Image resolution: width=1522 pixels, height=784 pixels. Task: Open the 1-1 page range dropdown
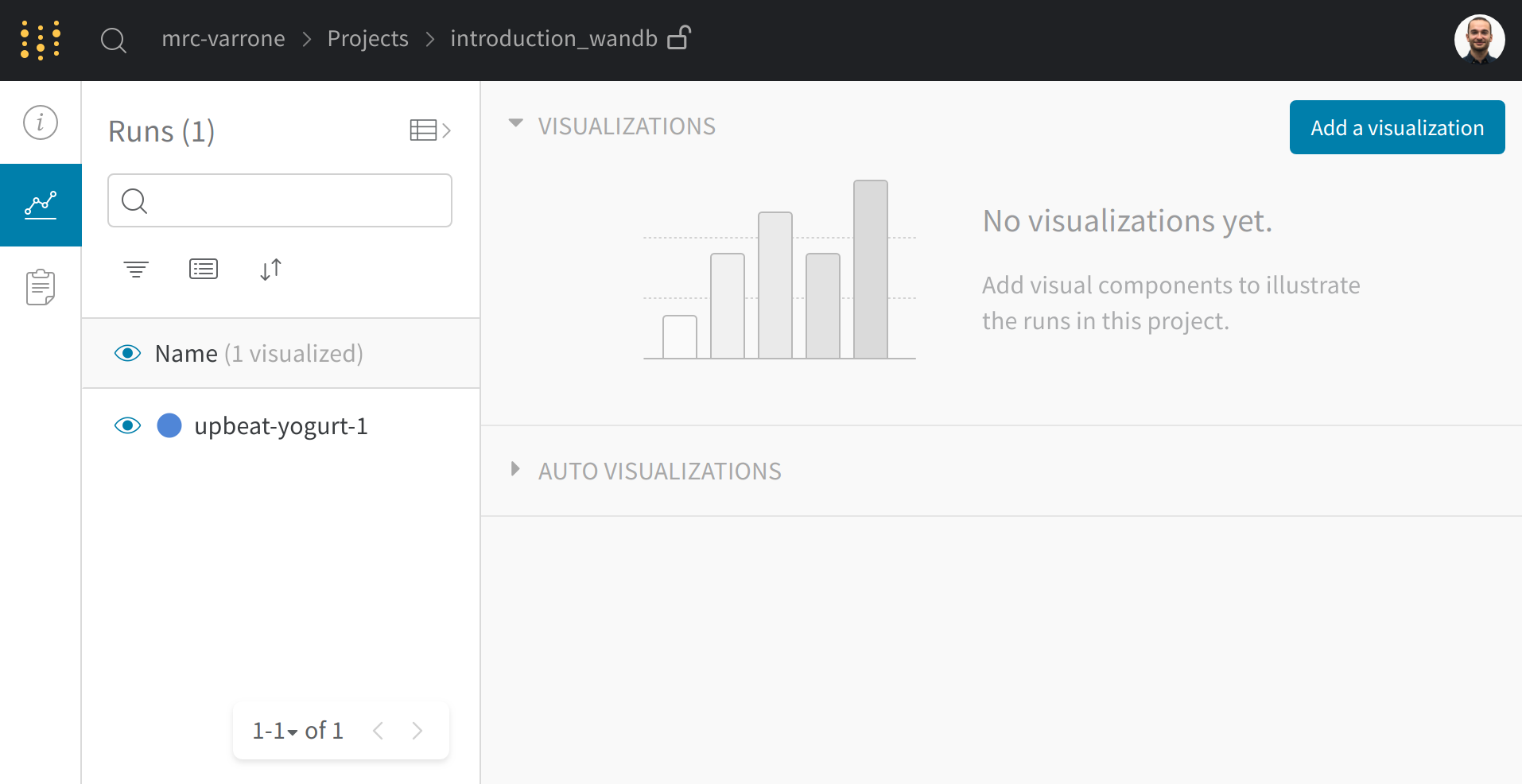click(275, 731)
